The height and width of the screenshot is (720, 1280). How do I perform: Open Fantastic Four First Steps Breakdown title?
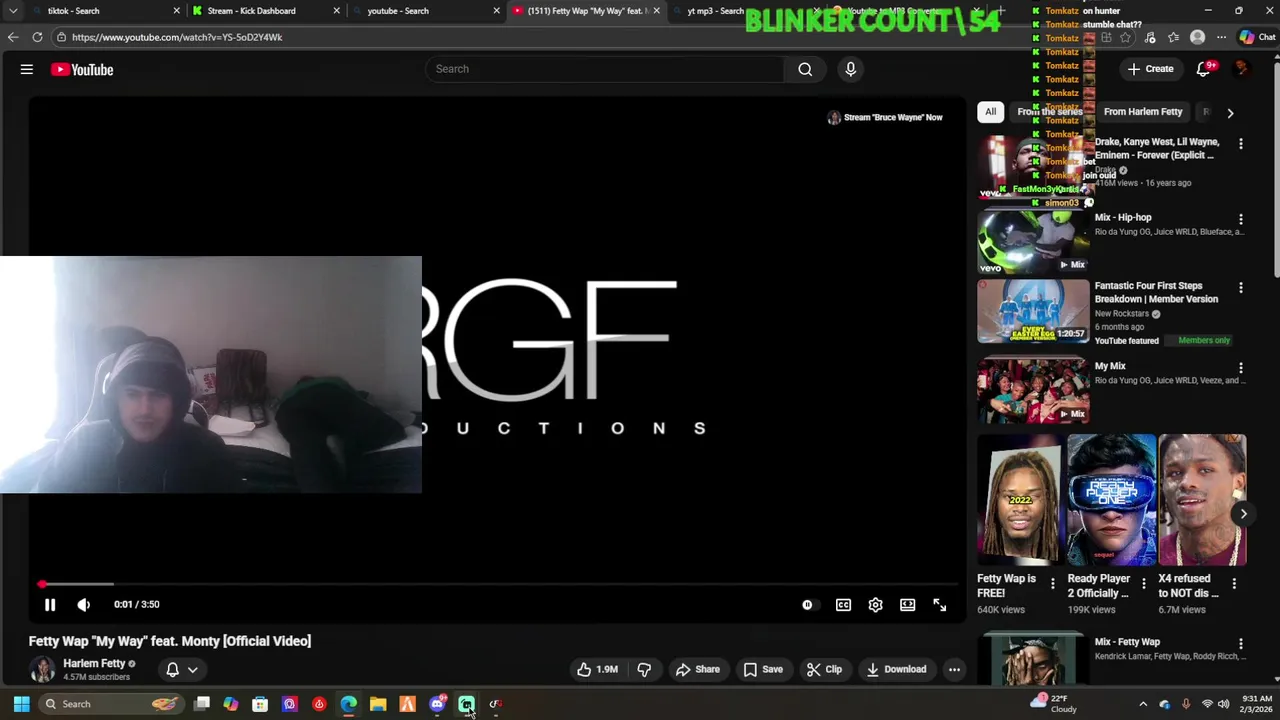pyautogui.click(x=1156, y=292)
